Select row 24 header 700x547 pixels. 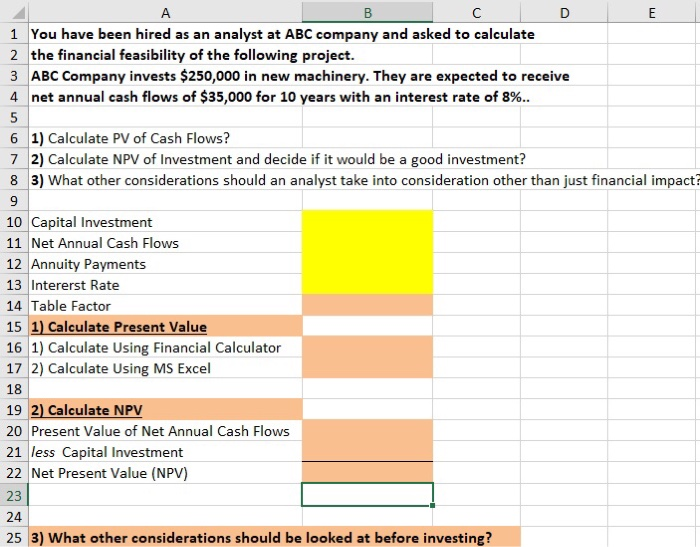14,517
